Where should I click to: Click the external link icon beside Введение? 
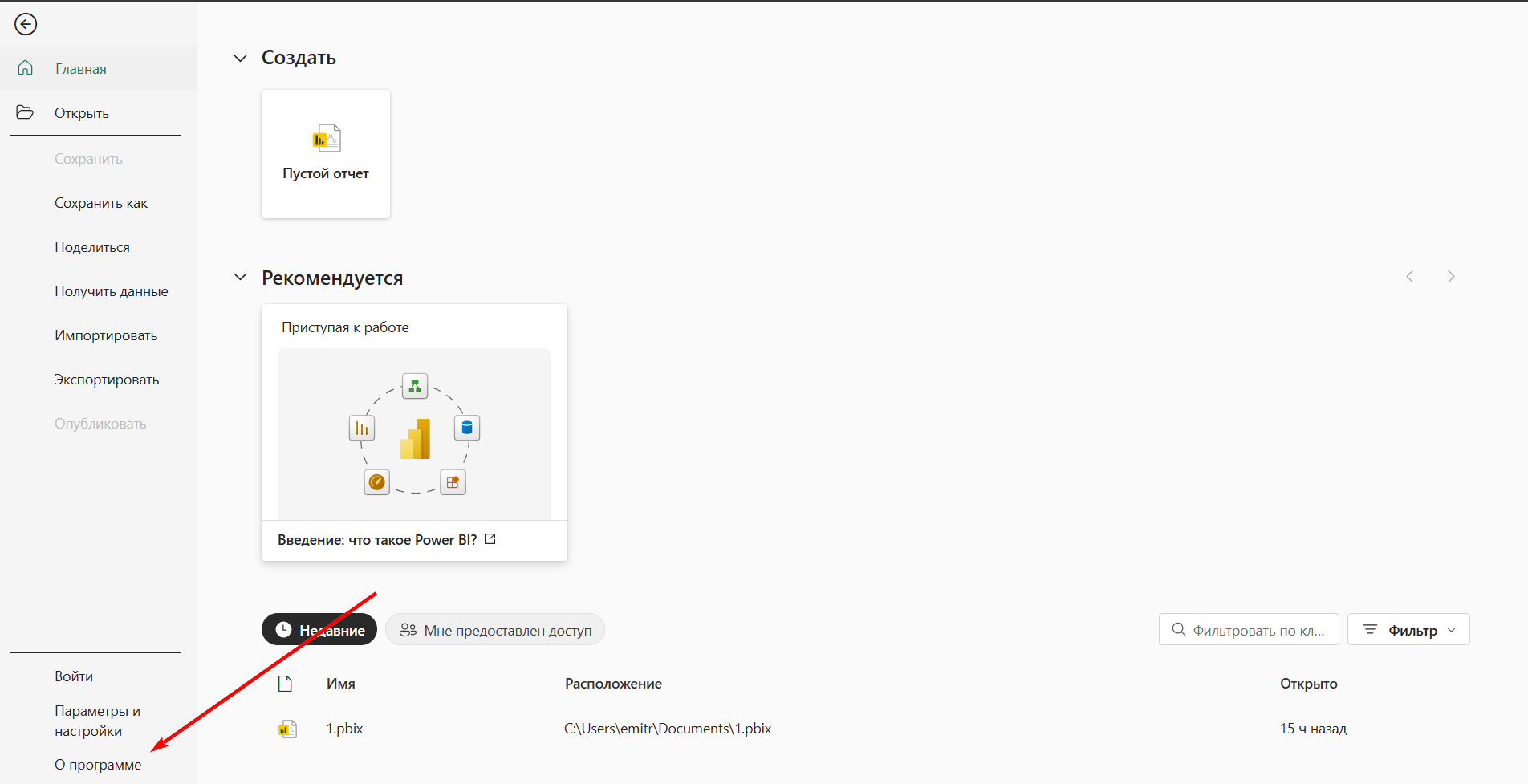pyautogui.click(x=490, y=539)
